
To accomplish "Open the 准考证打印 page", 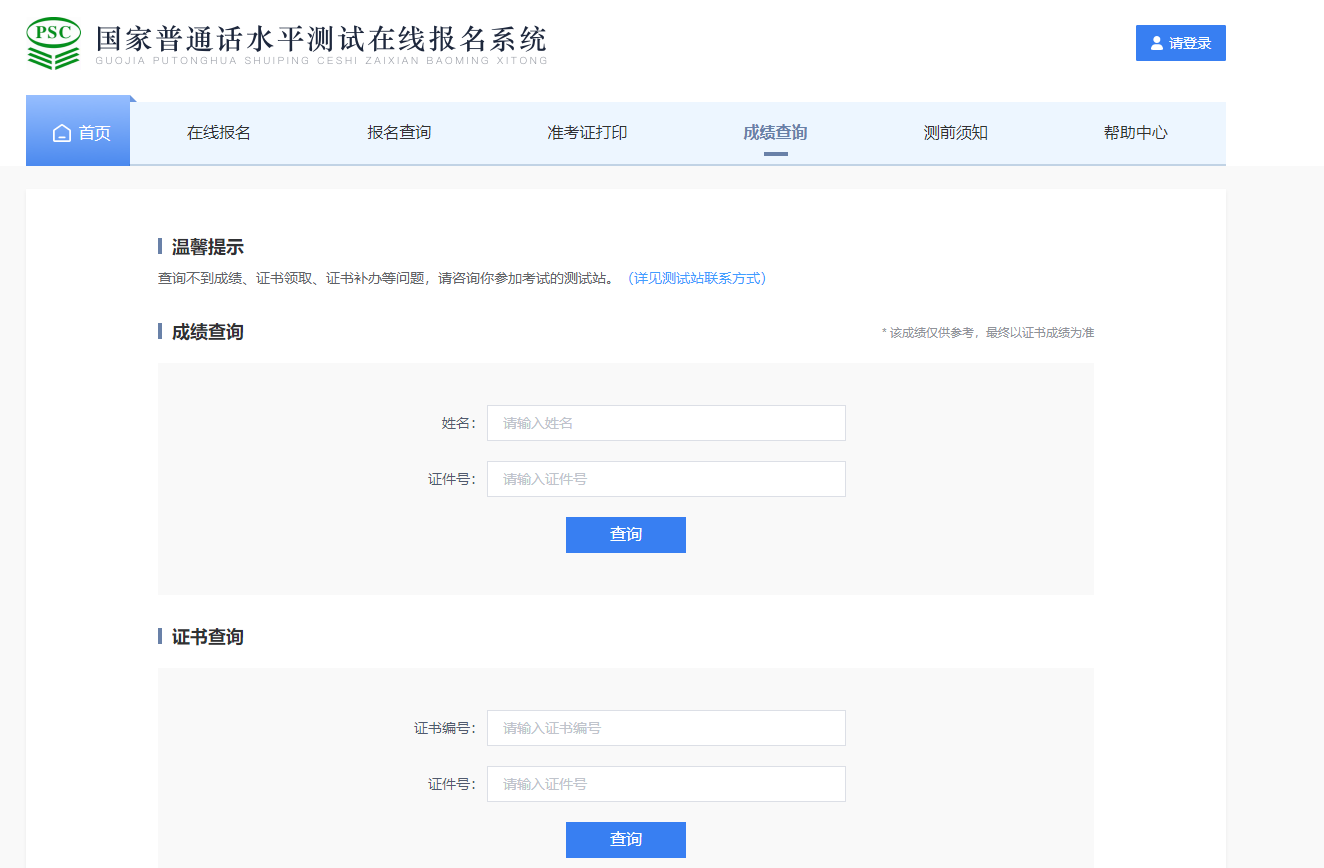I will (587, 133).
